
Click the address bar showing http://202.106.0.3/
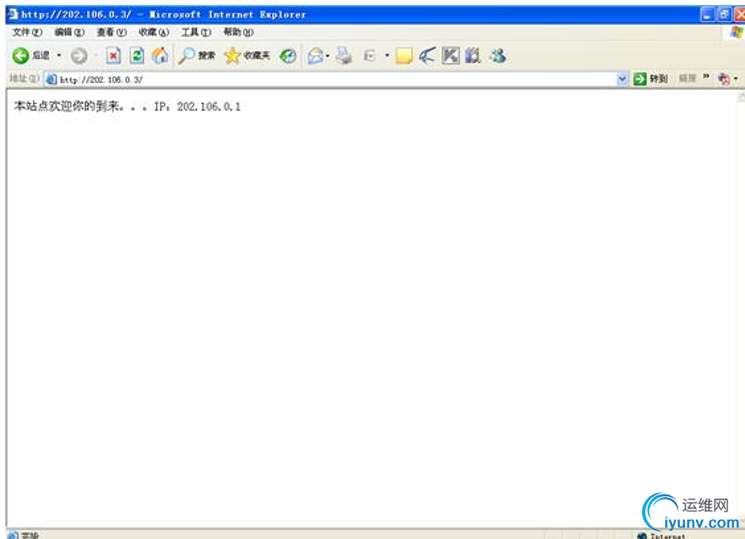(335, 79)
